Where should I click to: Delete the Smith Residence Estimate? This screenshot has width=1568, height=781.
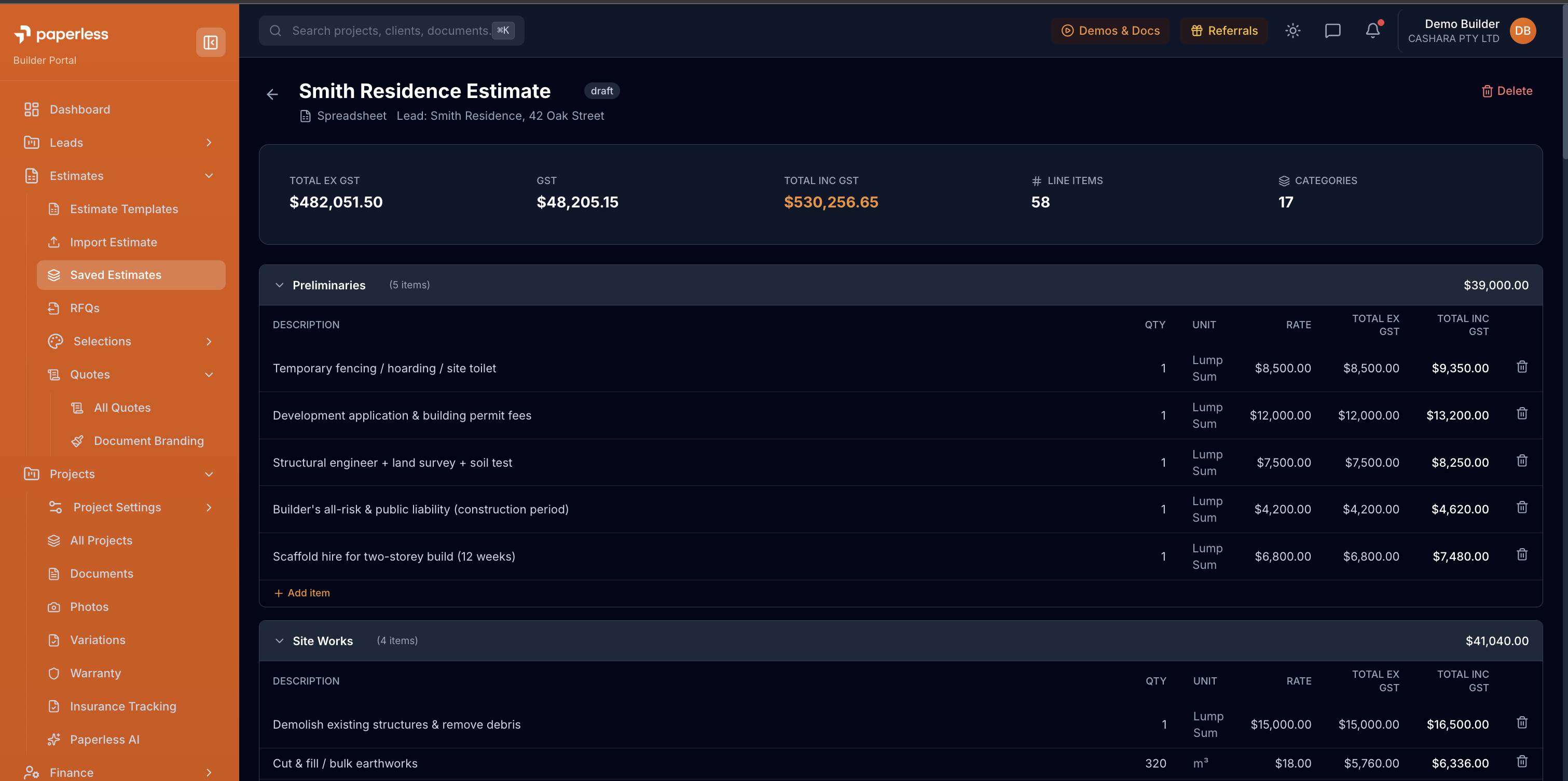1507,91
